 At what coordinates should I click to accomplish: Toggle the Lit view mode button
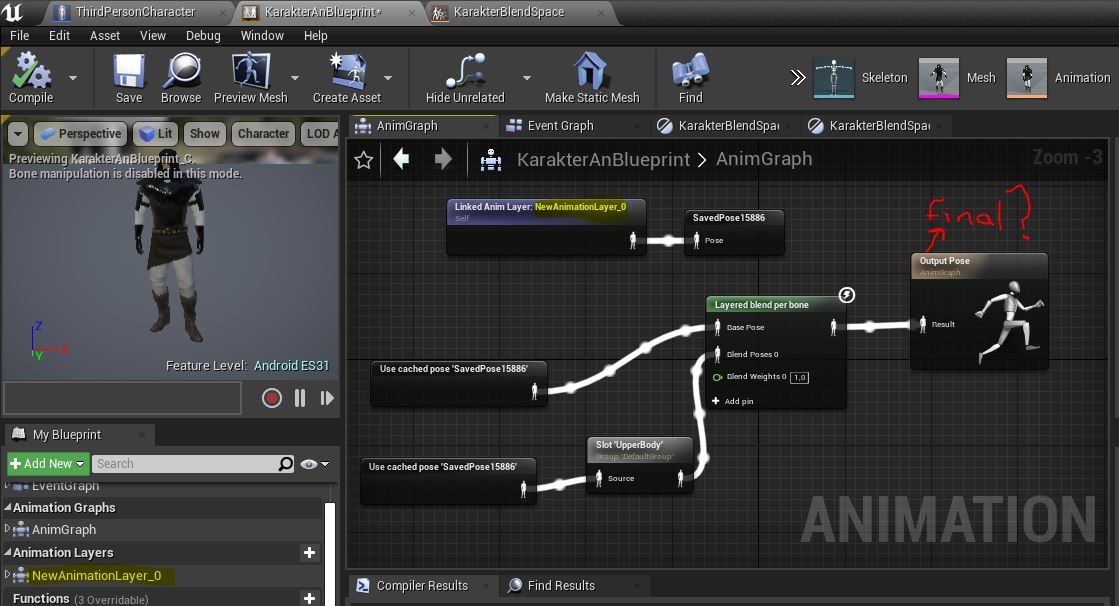[x=156, y=133]
